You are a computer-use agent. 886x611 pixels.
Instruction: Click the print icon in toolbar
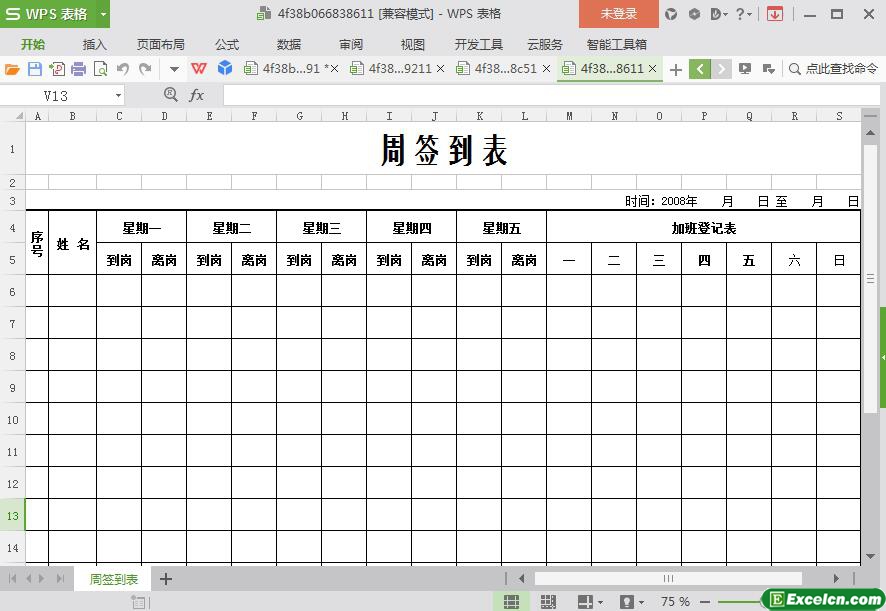click(x=78, y=69)
